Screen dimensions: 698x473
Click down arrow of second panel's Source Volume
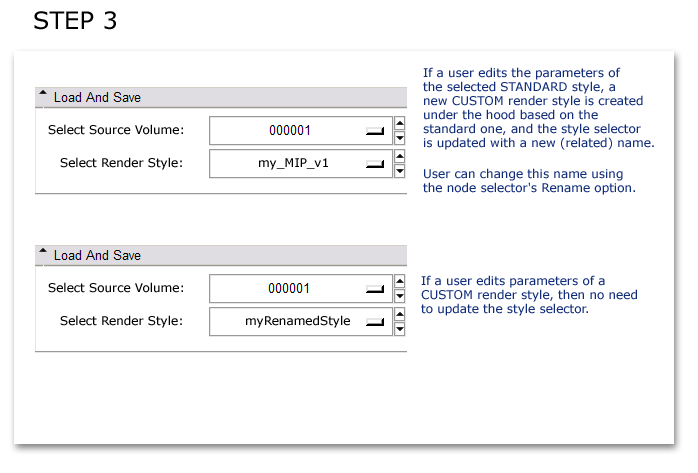click(x=400, y=296)
